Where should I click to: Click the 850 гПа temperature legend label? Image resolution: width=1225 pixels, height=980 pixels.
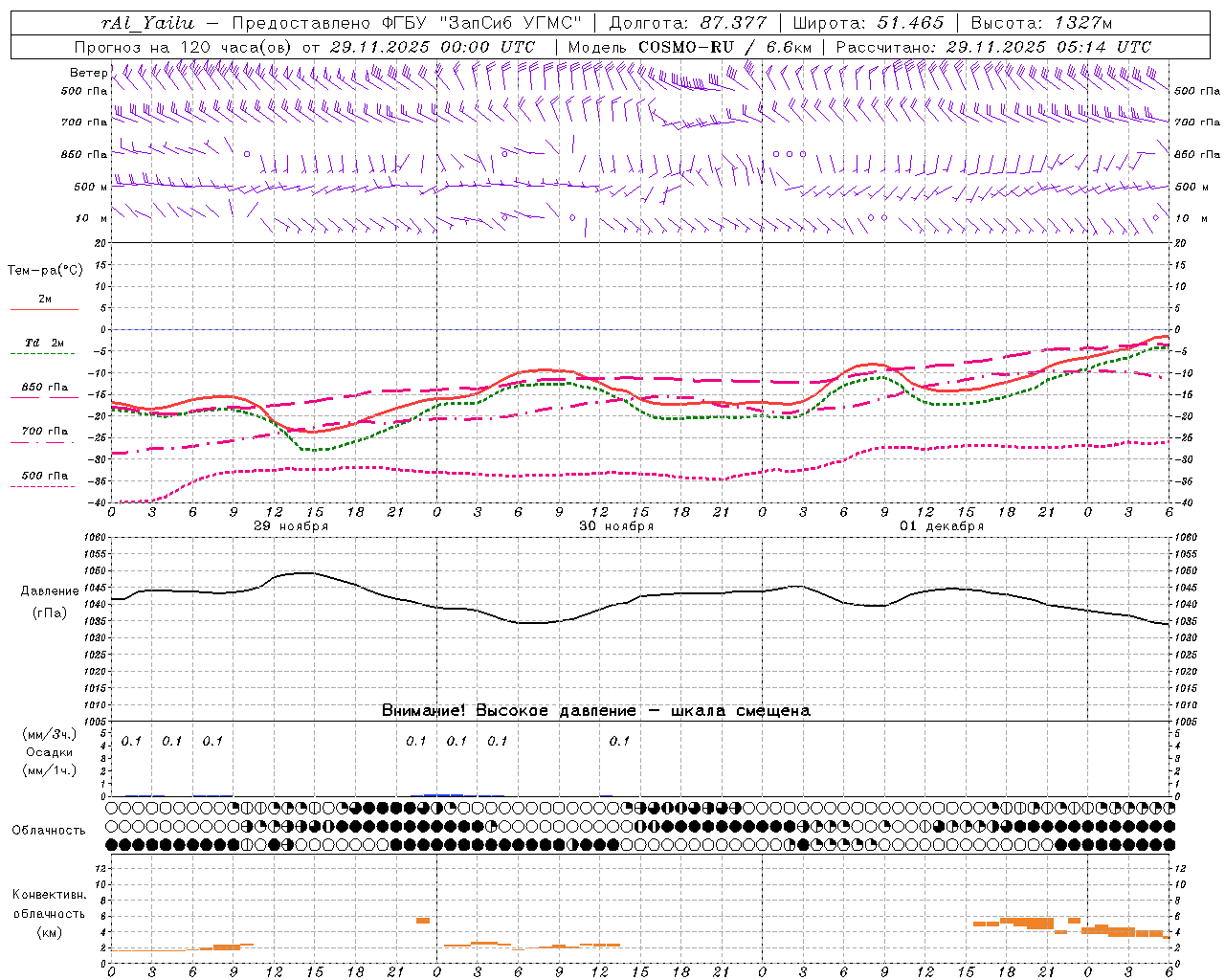(x=45, y=388)
